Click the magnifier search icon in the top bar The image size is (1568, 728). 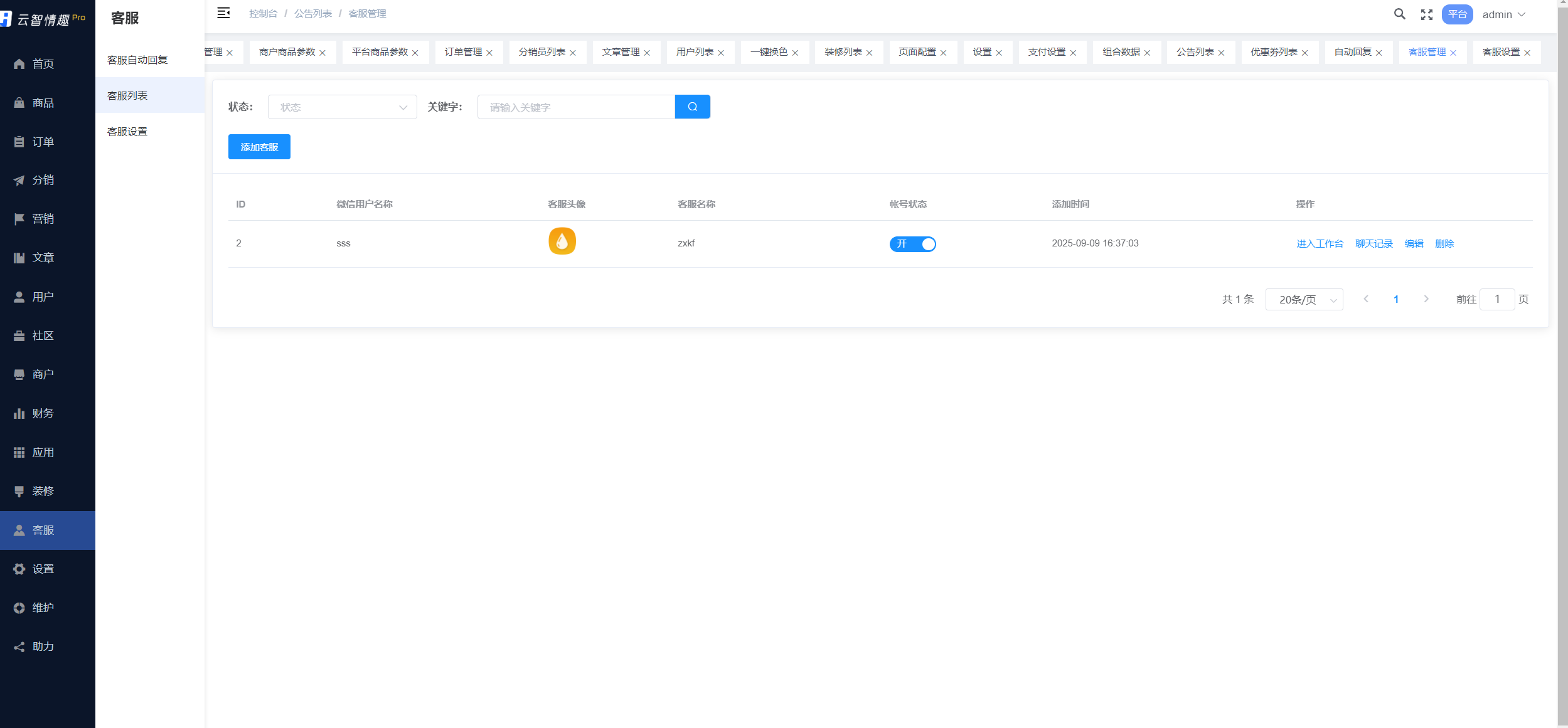coord(1399,14)
